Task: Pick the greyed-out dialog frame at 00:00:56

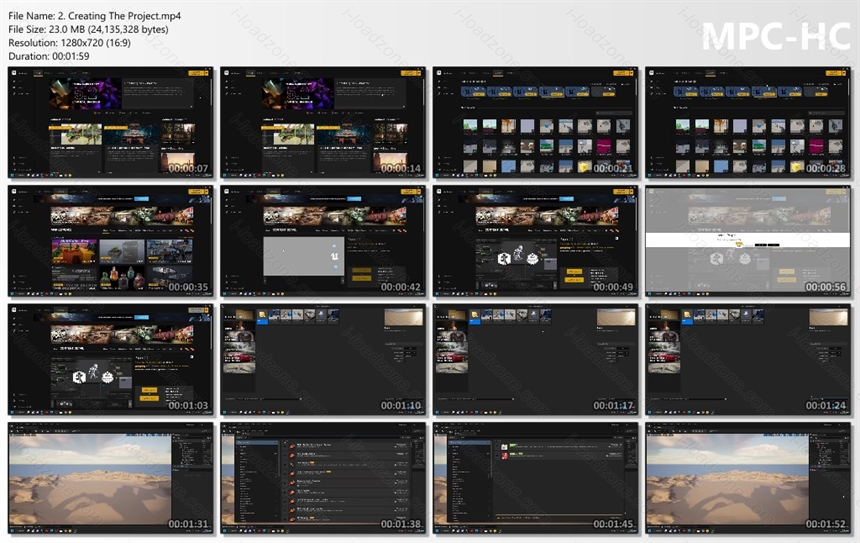Action: [748, 241]
